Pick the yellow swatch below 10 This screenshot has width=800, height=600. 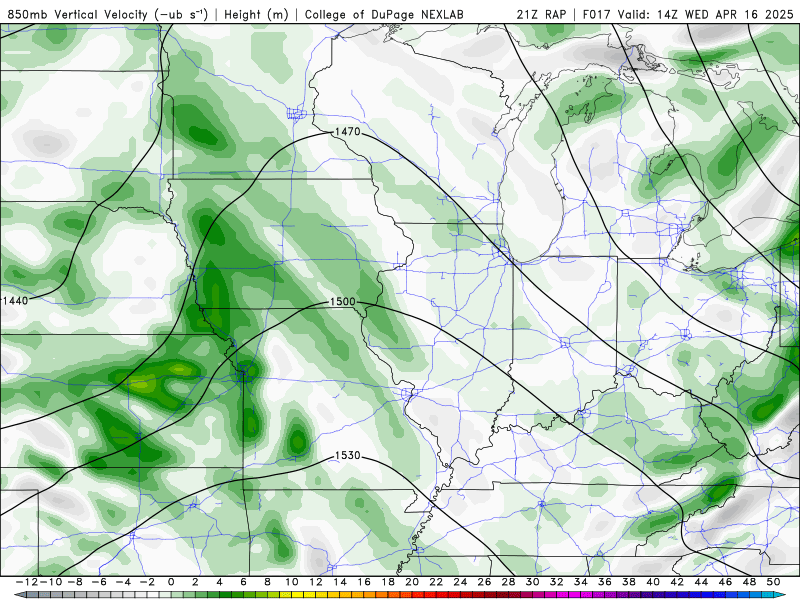[297, 595]
